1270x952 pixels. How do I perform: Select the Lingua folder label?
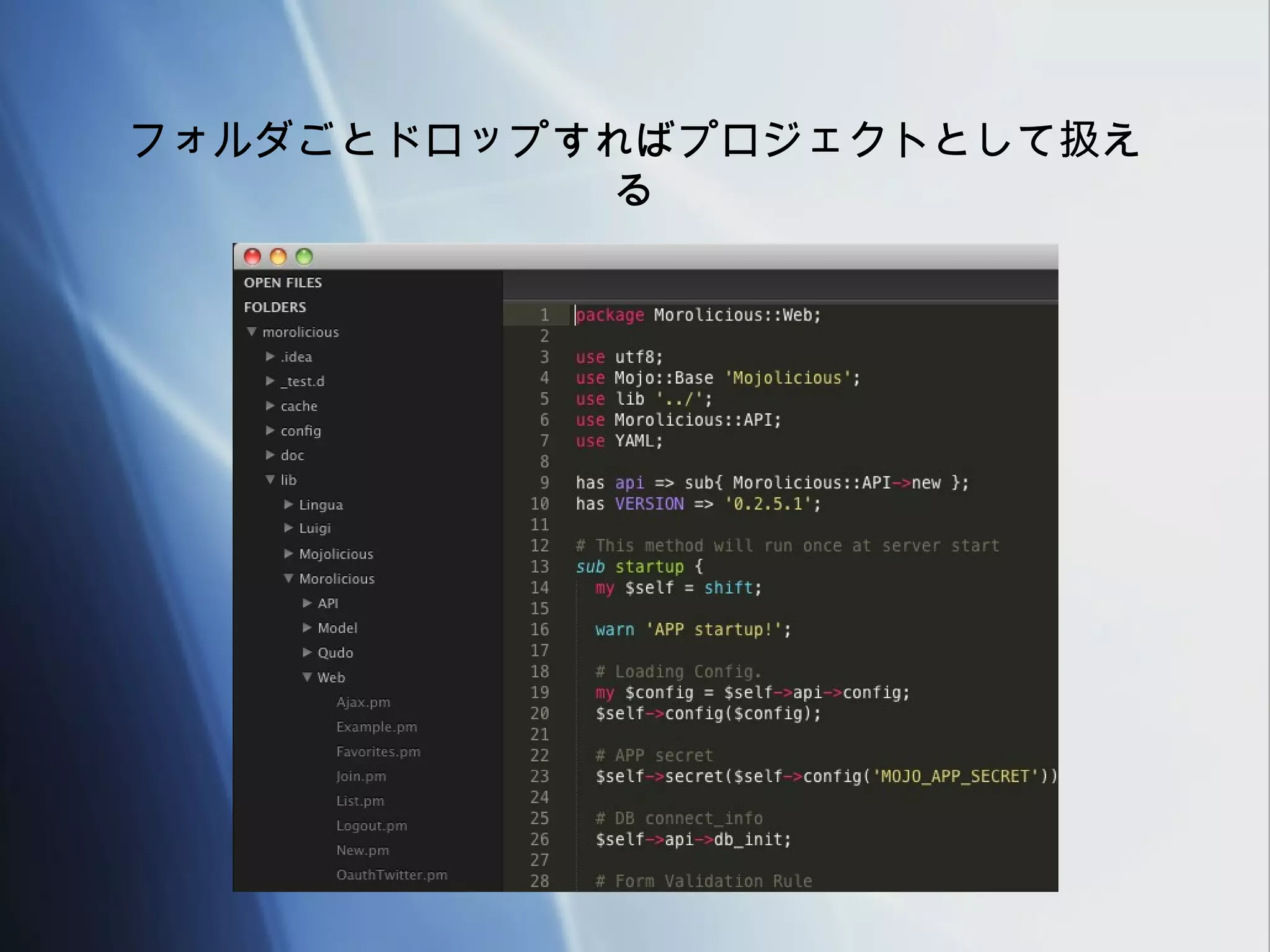click(321, 505)
